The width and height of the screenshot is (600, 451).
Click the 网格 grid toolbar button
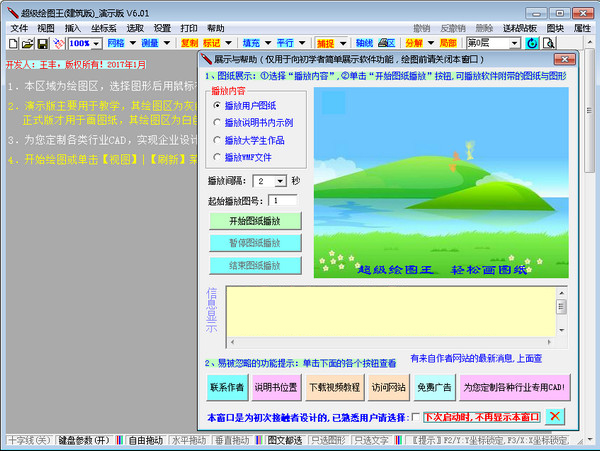tap(117, 44)
